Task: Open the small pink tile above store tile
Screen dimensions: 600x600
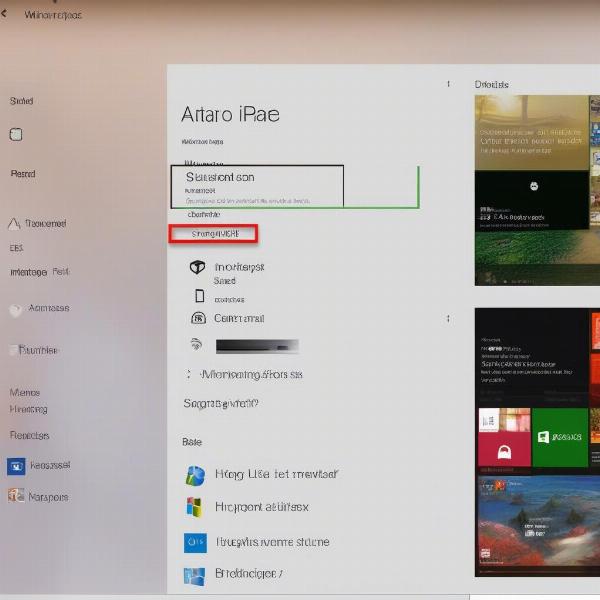Action: click(504, 420)
